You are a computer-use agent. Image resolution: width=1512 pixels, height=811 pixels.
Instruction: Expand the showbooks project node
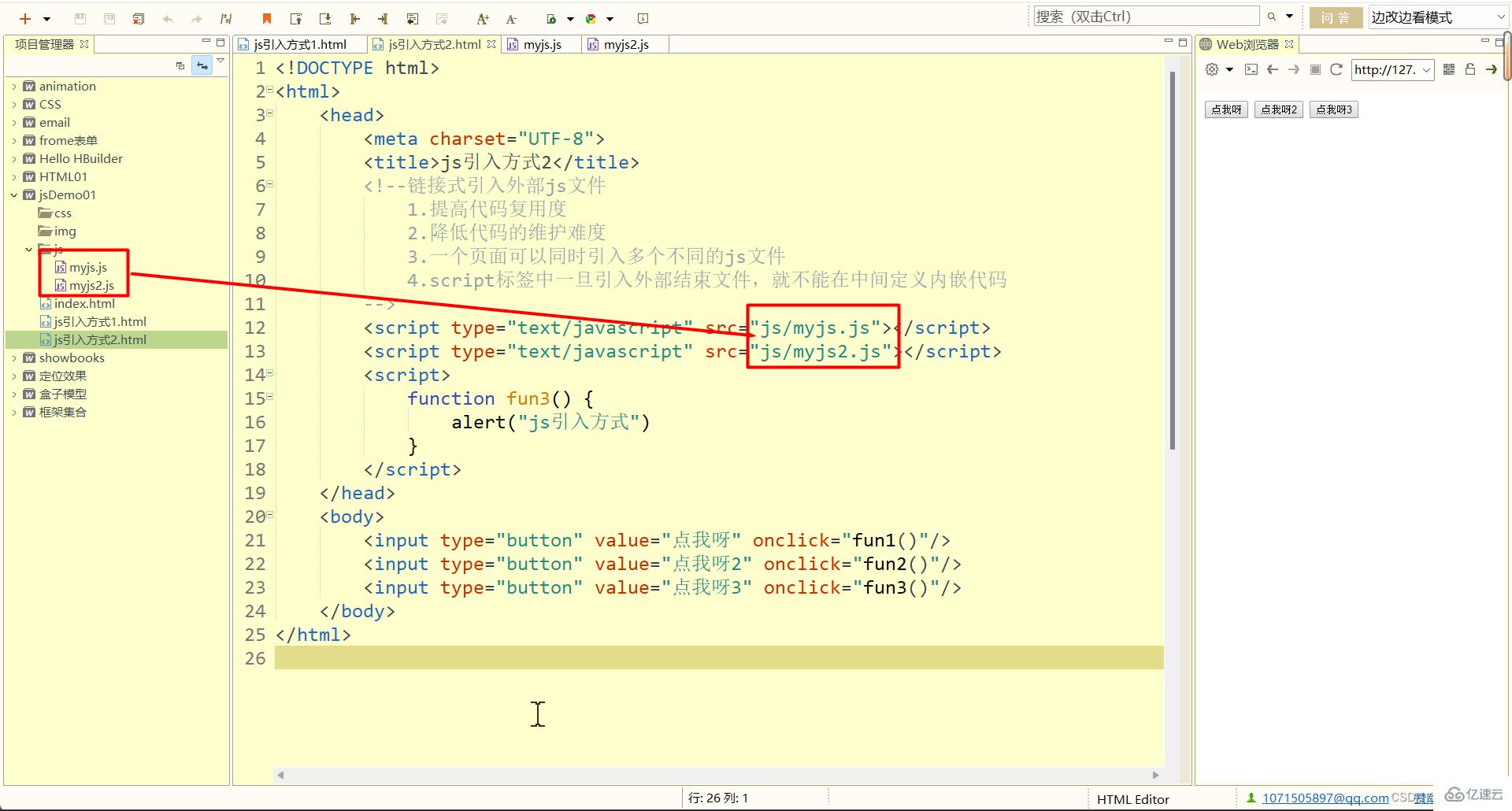pyautogui.click(x=14, y=358)
